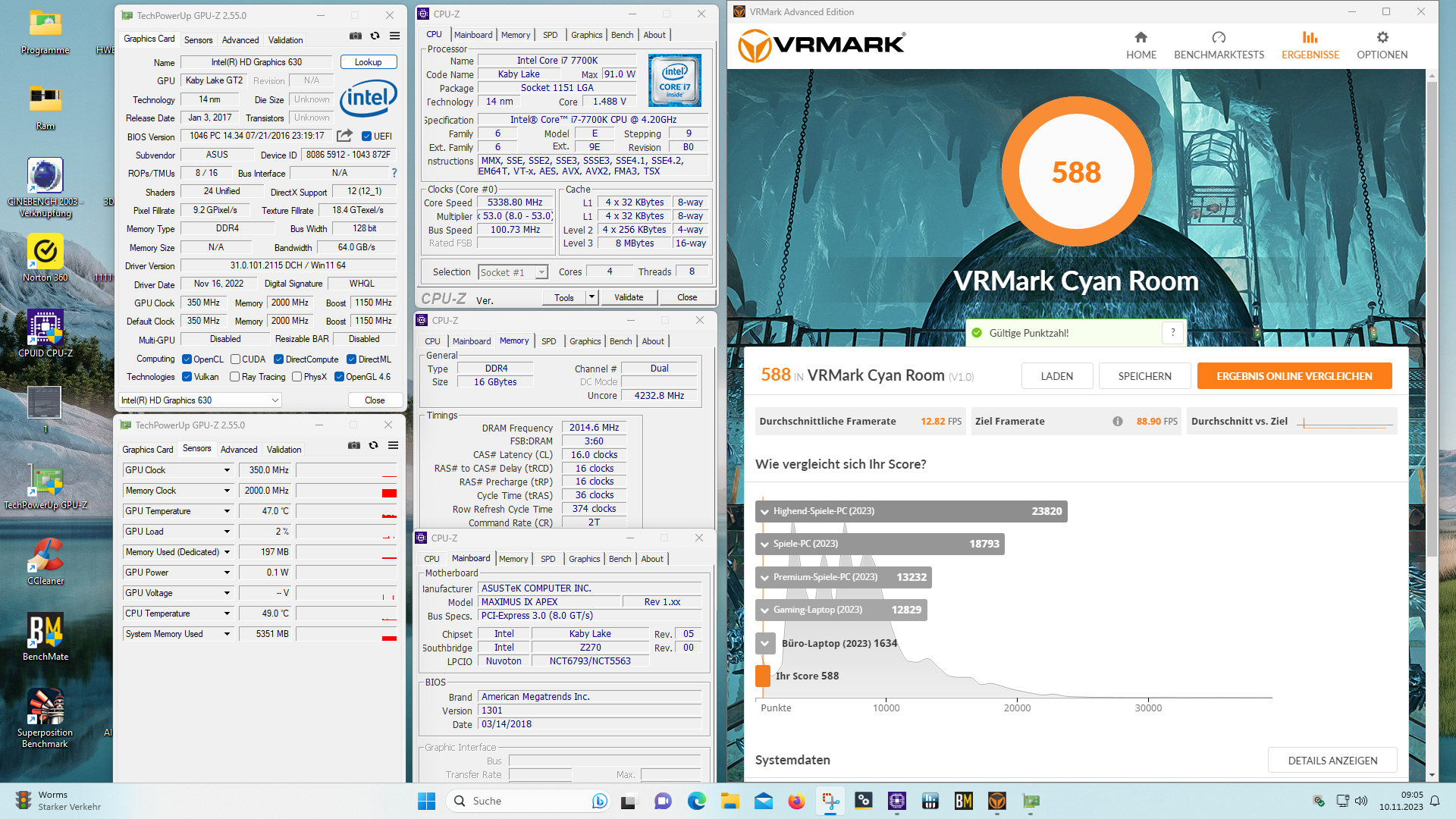Click DETAILS ANZEIGEN button
1456x819 pixels.
click(1332, 761)
